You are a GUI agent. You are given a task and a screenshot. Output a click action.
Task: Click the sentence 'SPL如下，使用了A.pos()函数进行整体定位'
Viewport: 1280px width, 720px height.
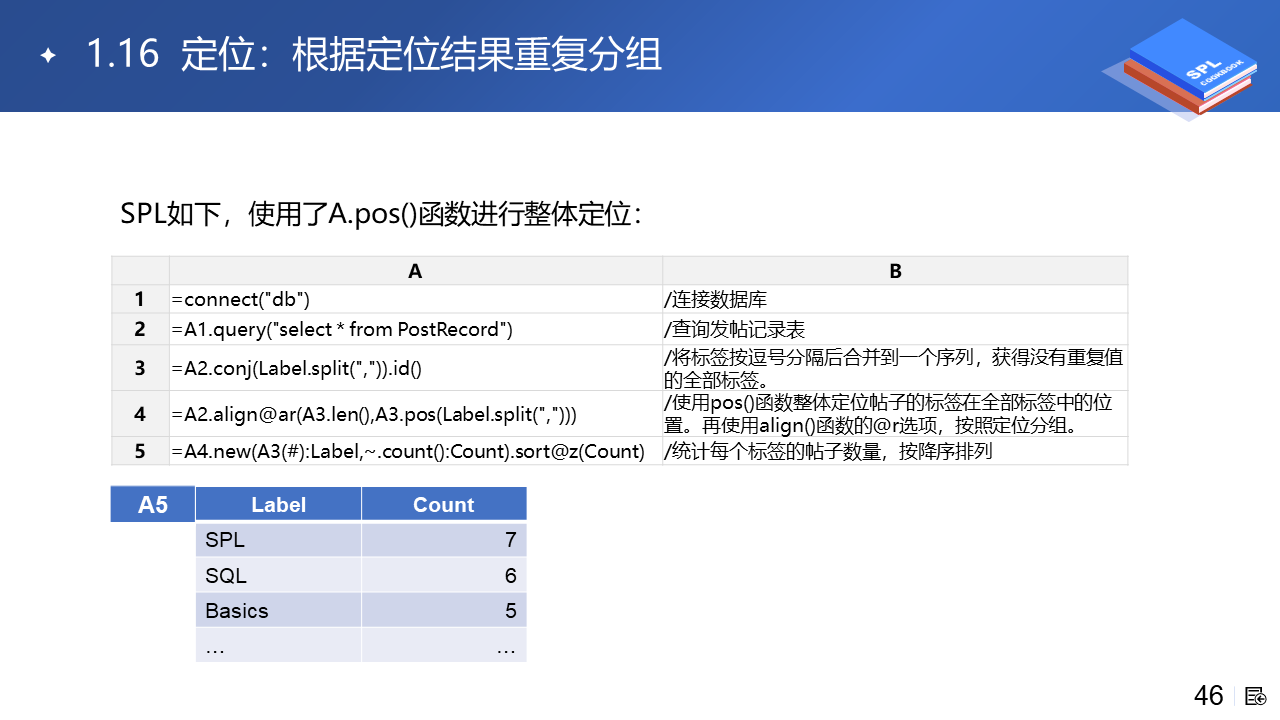(x=381, y=214)
